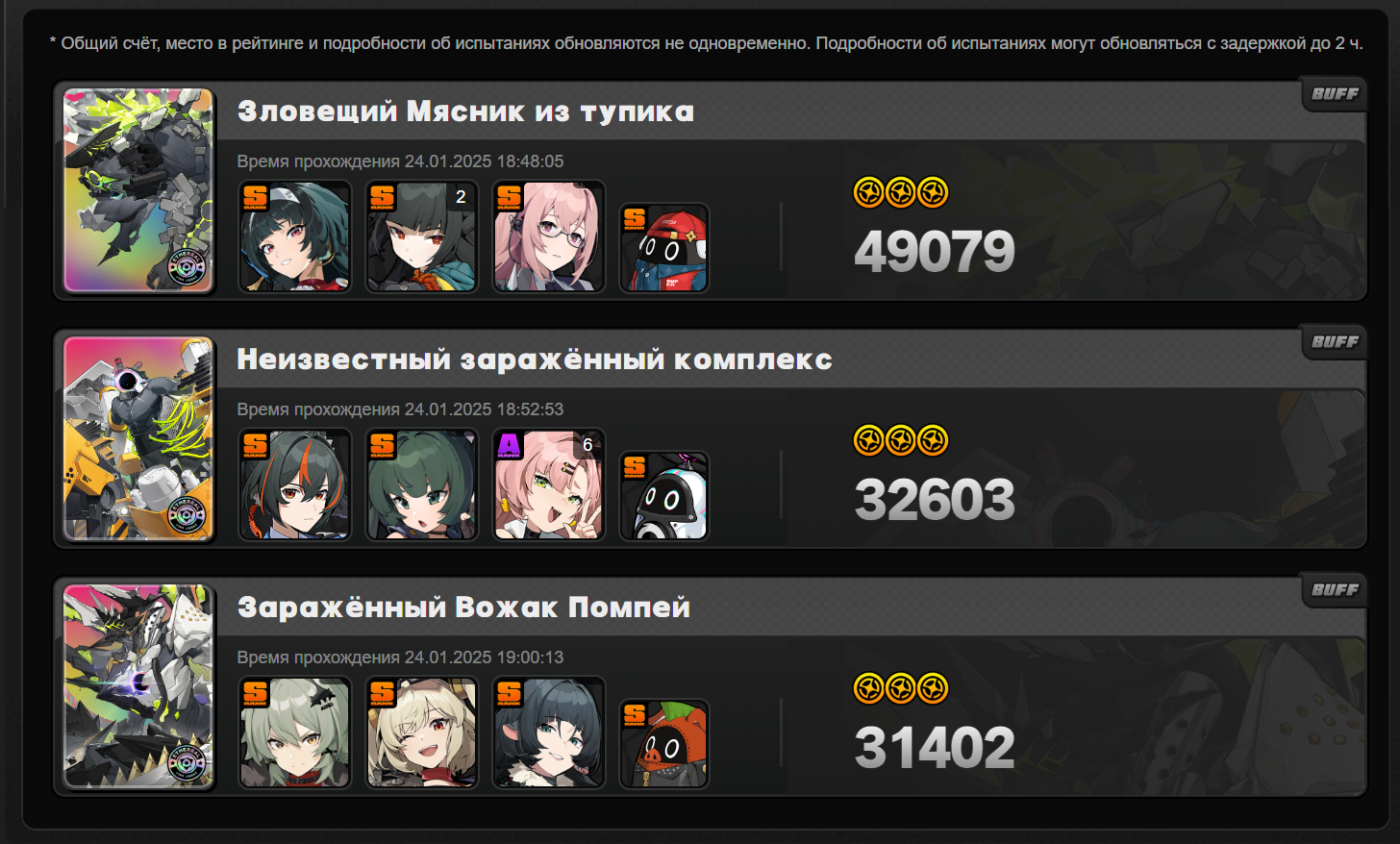Click the completion time 24.01.2025 18:48:05

click(x=484, y=161)
